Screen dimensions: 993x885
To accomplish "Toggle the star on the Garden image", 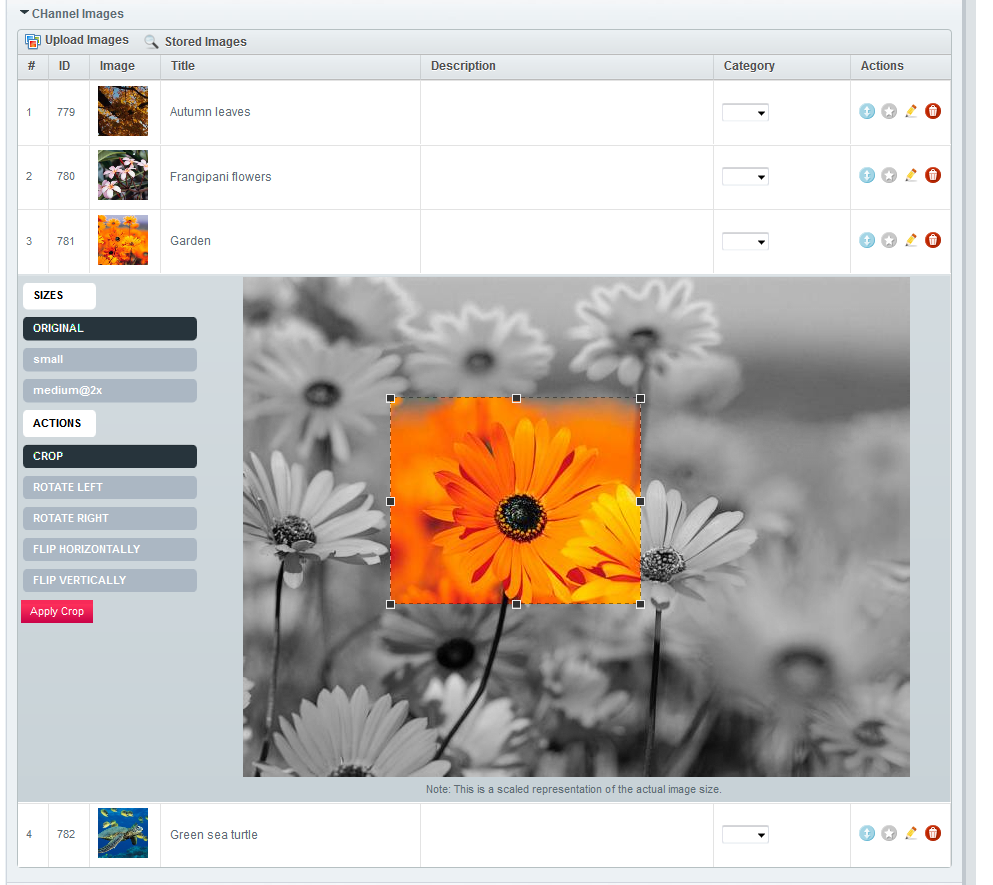I will pos(889,240).
